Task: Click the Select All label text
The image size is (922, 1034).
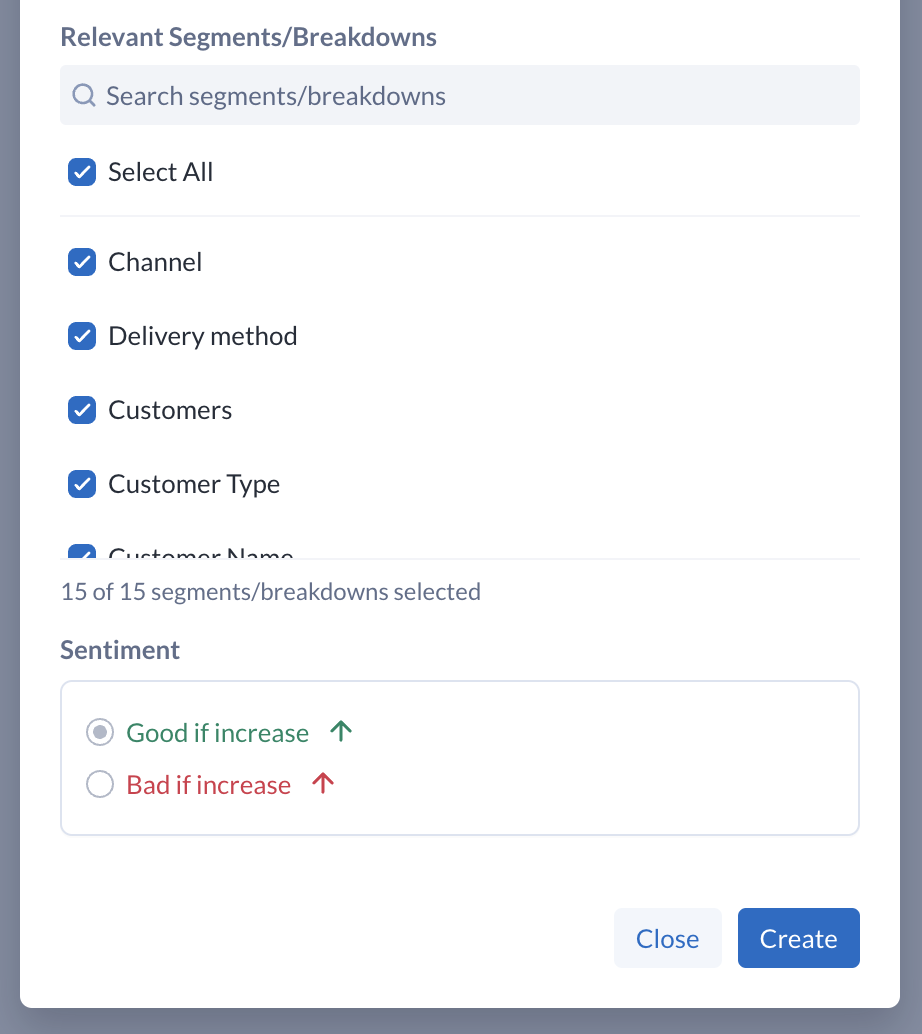Action: 161,172
